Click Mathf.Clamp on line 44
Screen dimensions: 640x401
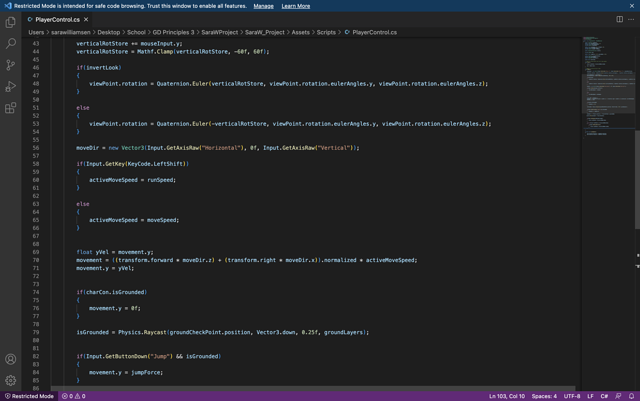(155, 51)
